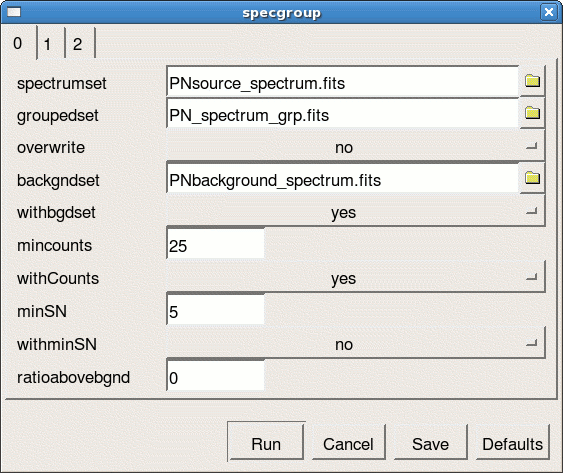This screenshot has width=563, height=473.
Task: Edit the ratioabovebgnd value field
Action: 215,376
